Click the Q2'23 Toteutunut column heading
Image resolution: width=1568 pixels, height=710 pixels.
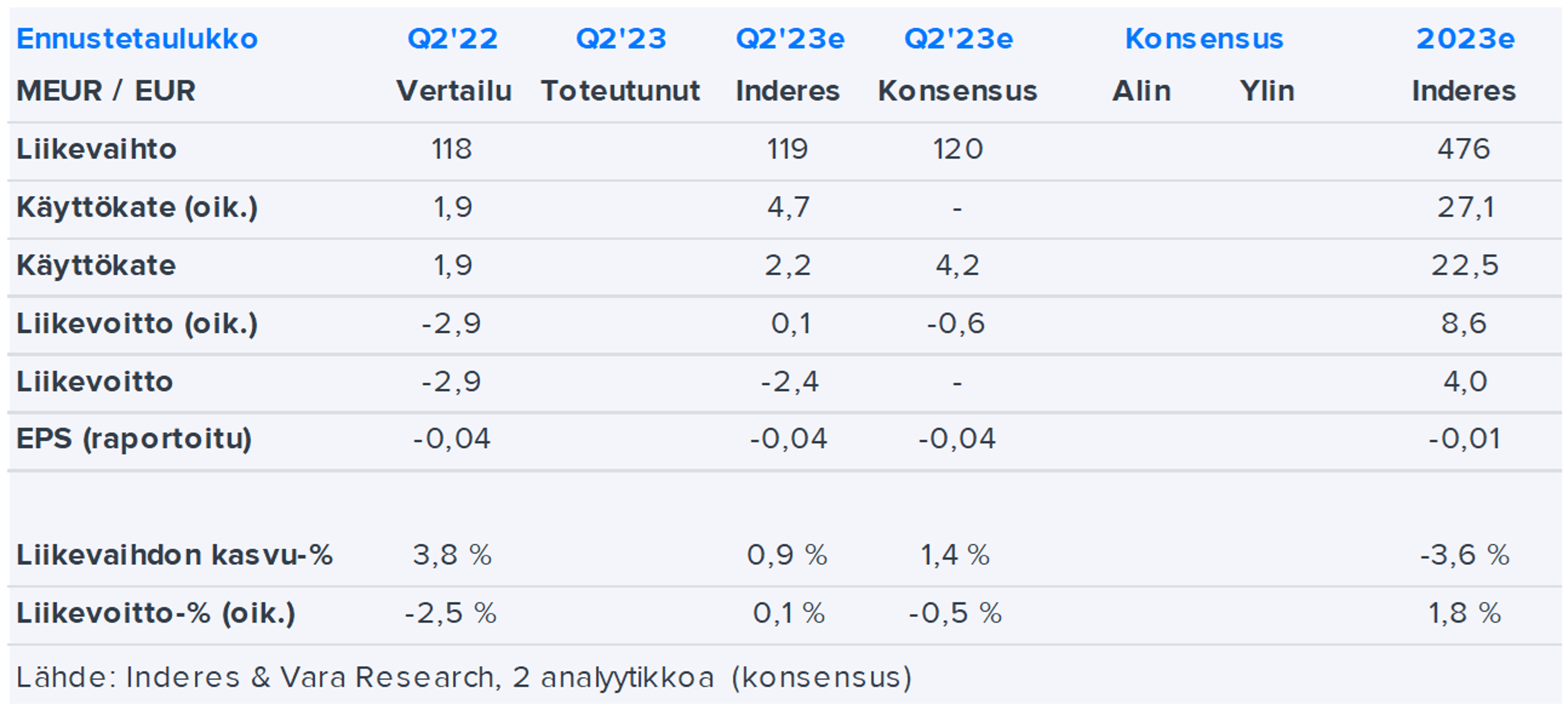click(x=621, y=39)
